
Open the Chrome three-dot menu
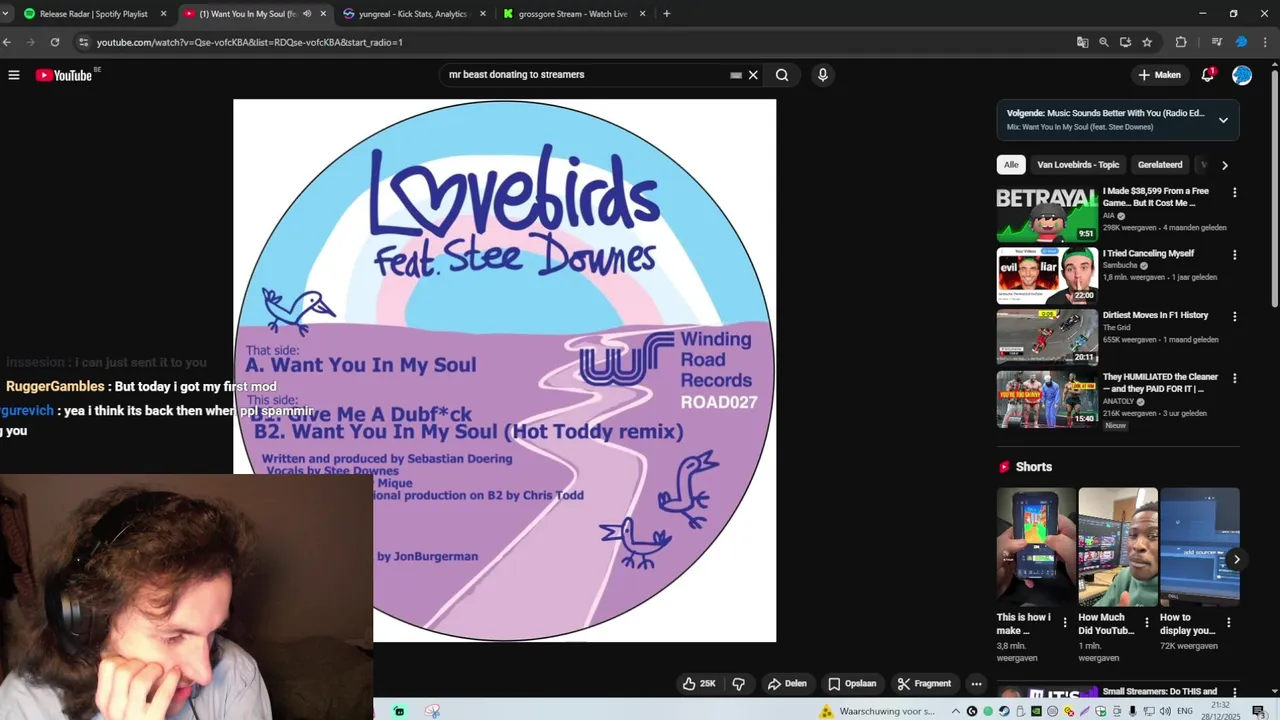pyautogui.click(x=1267, y=42)
